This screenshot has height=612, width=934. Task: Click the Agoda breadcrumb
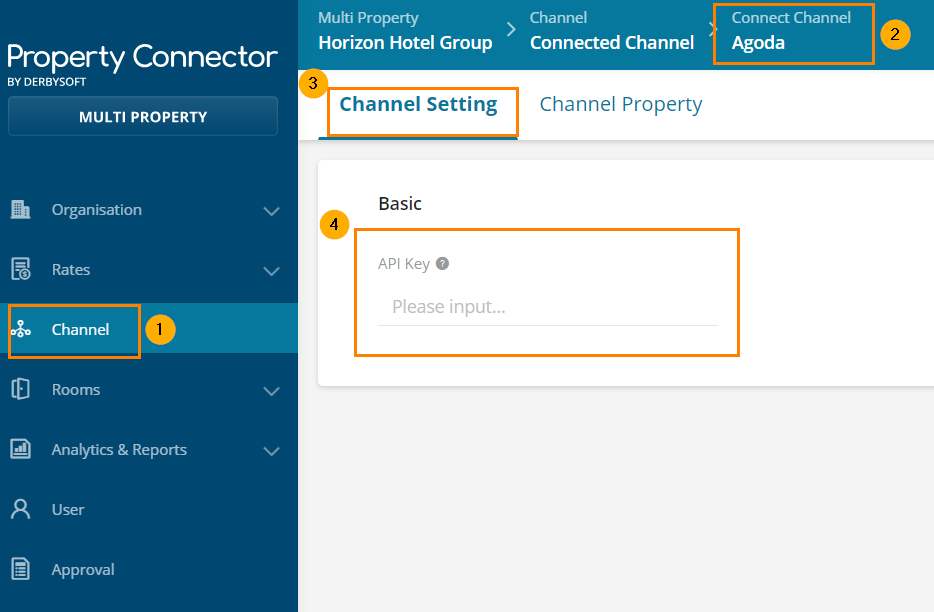[x=758, y=43]
